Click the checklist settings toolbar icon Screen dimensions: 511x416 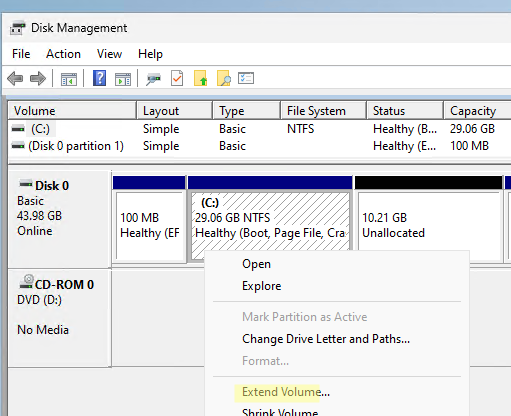tap(246, 78)
